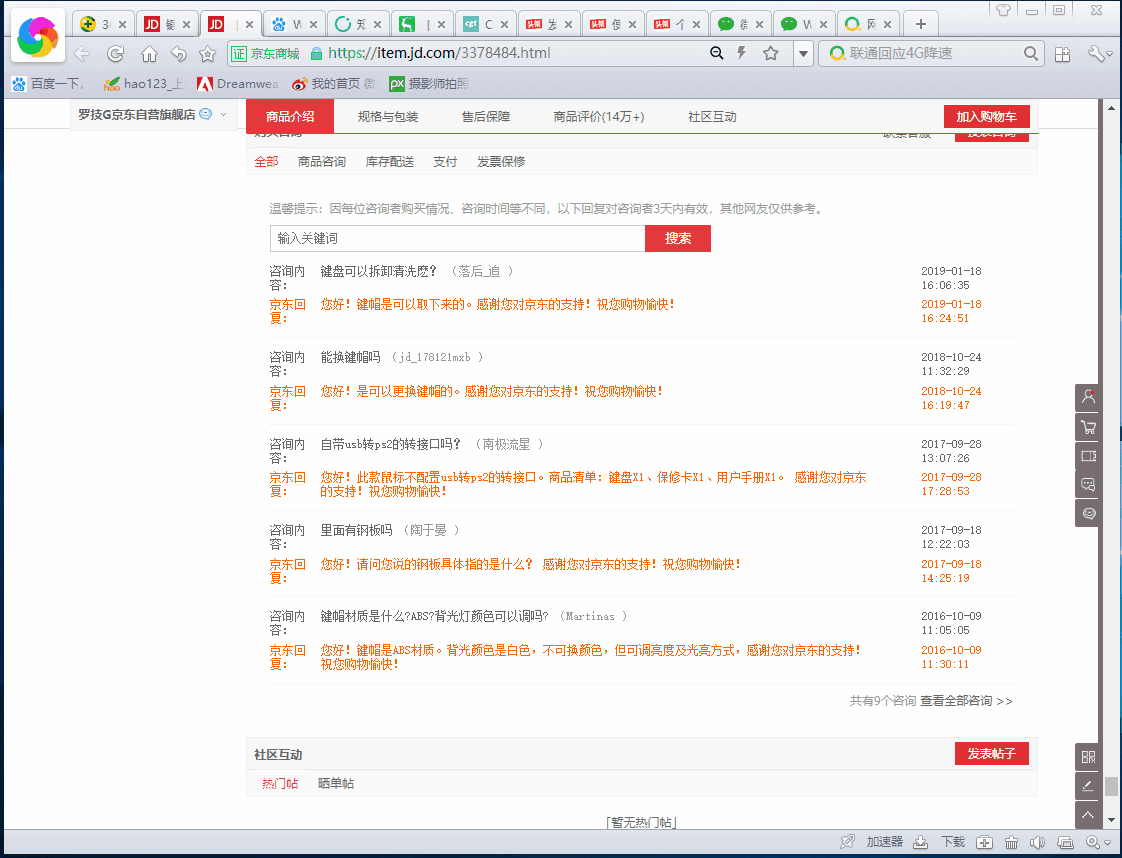Switch to the 商品介绍 tab
1122x858 pixels.
coord(290,117)
